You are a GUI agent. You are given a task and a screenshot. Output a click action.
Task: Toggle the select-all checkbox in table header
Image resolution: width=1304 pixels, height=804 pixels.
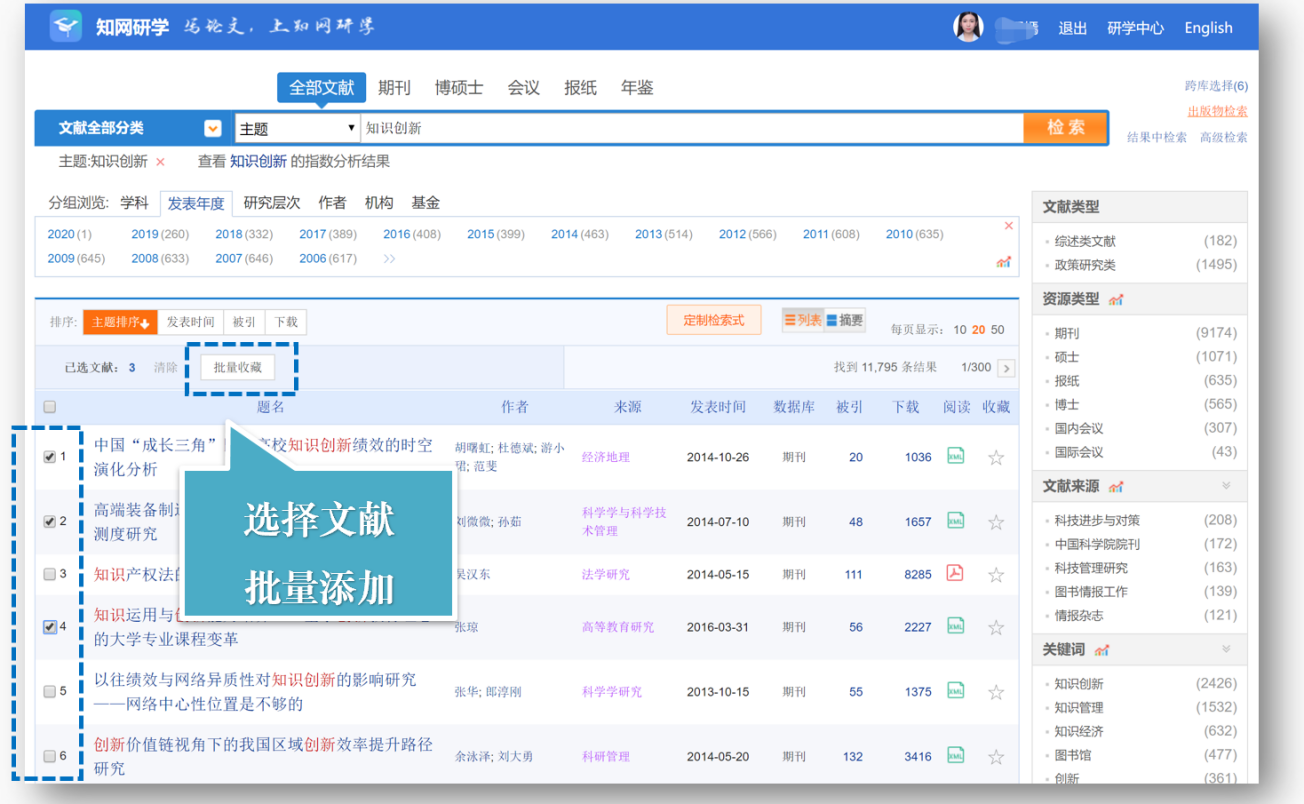point(50,407)
